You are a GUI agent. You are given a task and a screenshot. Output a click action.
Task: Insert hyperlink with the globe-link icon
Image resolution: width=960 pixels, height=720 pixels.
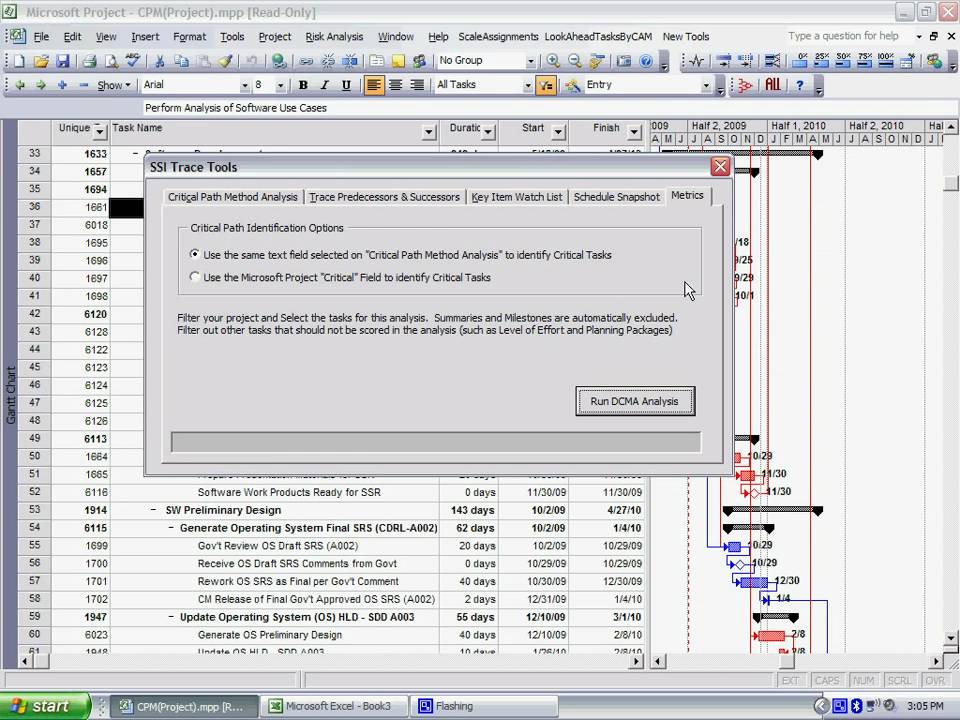tap(279, 61)
